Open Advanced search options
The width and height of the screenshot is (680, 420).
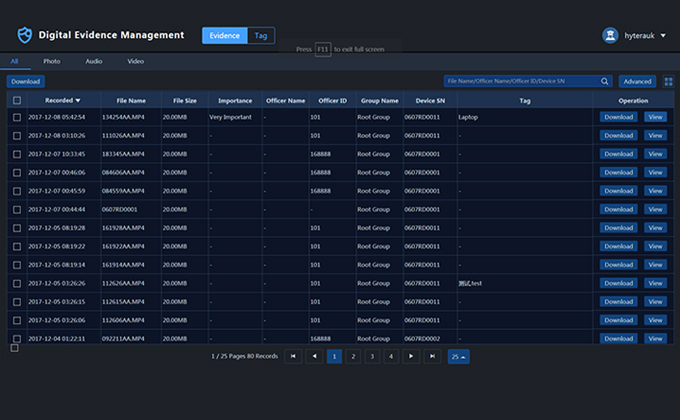637,81
